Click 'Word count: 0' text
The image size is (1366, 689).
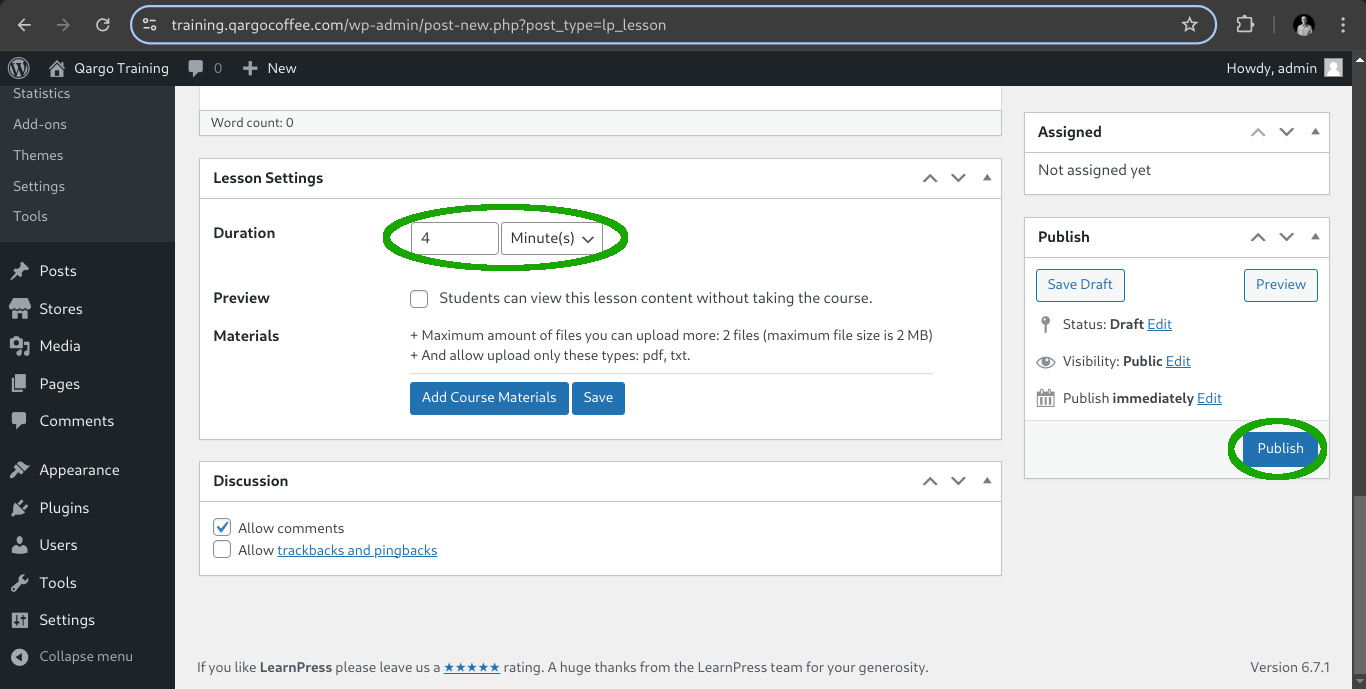click(x=252, y=123)
